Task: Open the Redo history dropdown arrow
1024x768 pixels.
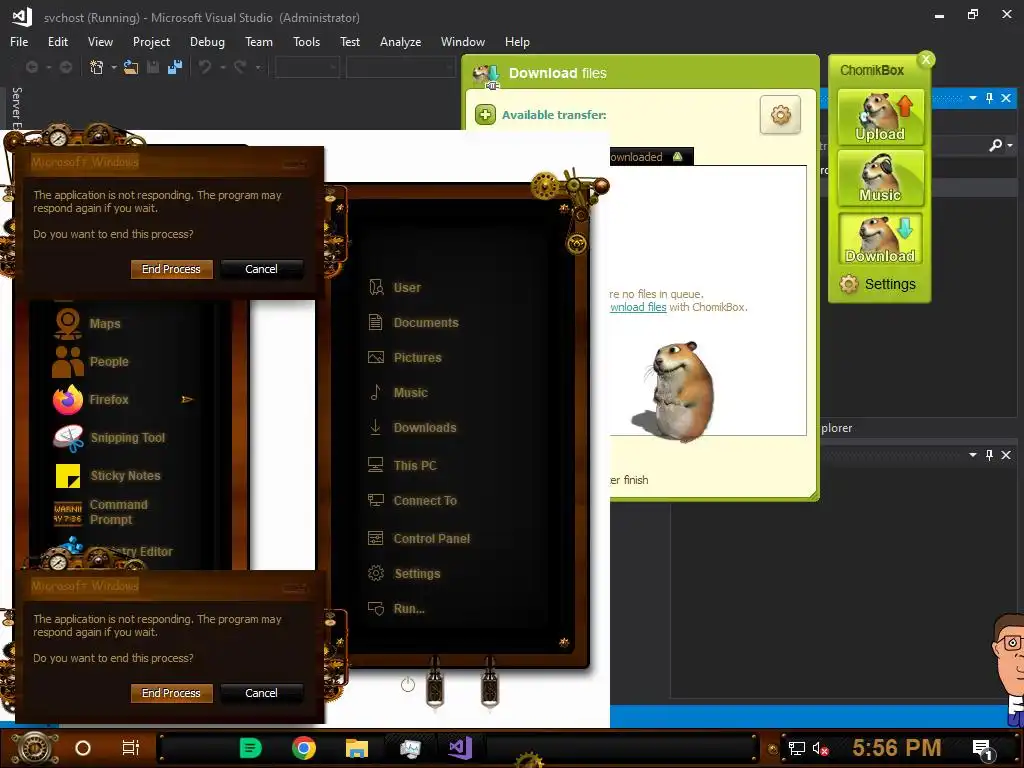Action: [258, 67]
